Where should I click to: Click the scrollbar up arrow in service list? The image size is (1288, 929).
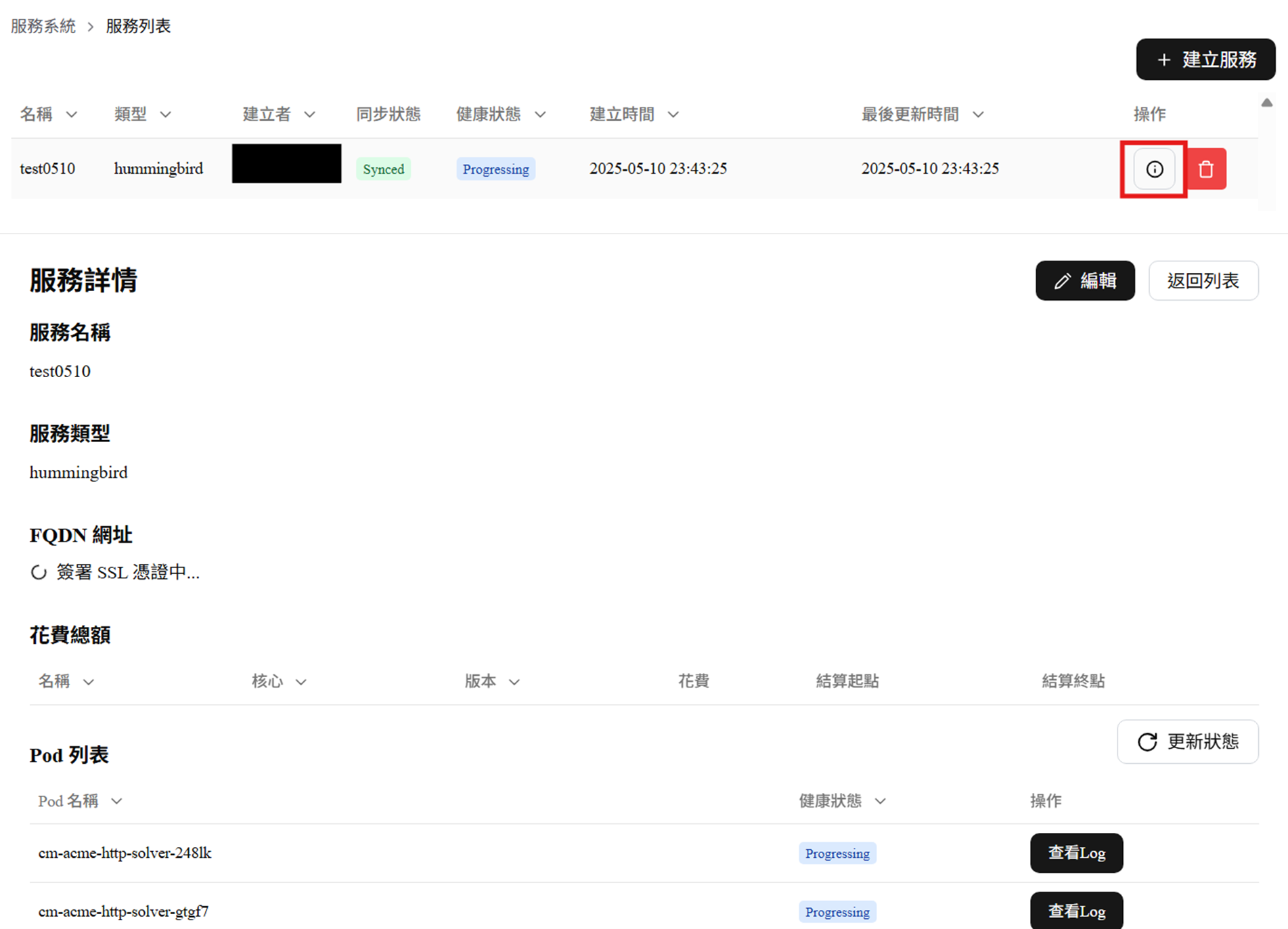pos(1267,103)
